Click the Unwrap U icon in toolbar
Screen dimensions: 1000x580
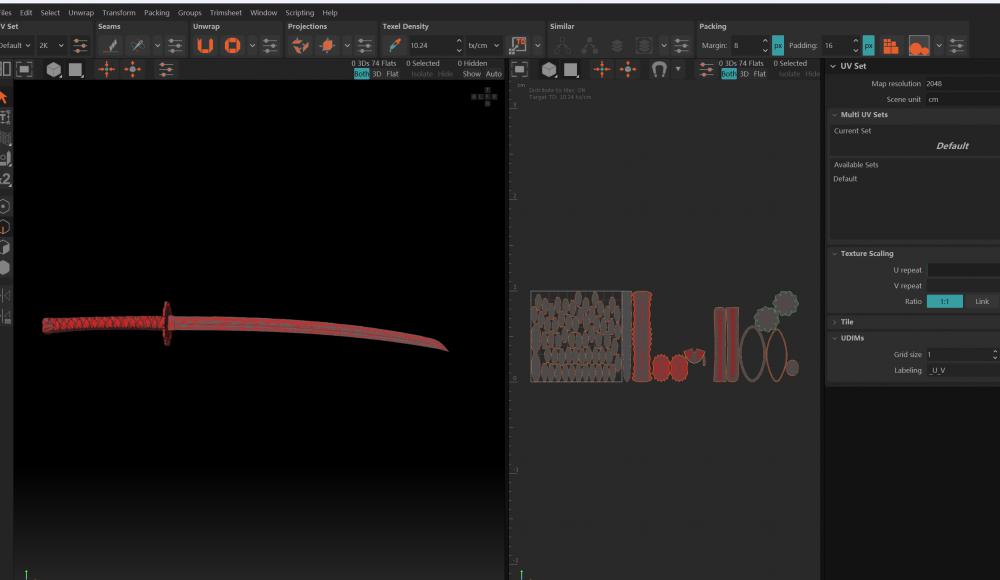click(205, 45)
